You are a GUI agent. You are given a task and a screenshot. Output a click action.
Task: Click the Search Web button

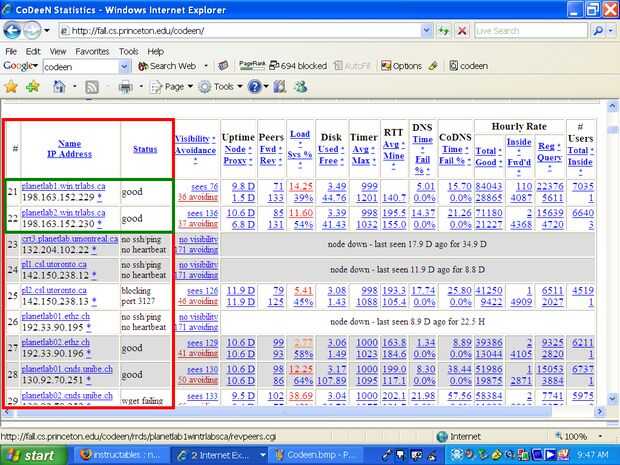167,66
